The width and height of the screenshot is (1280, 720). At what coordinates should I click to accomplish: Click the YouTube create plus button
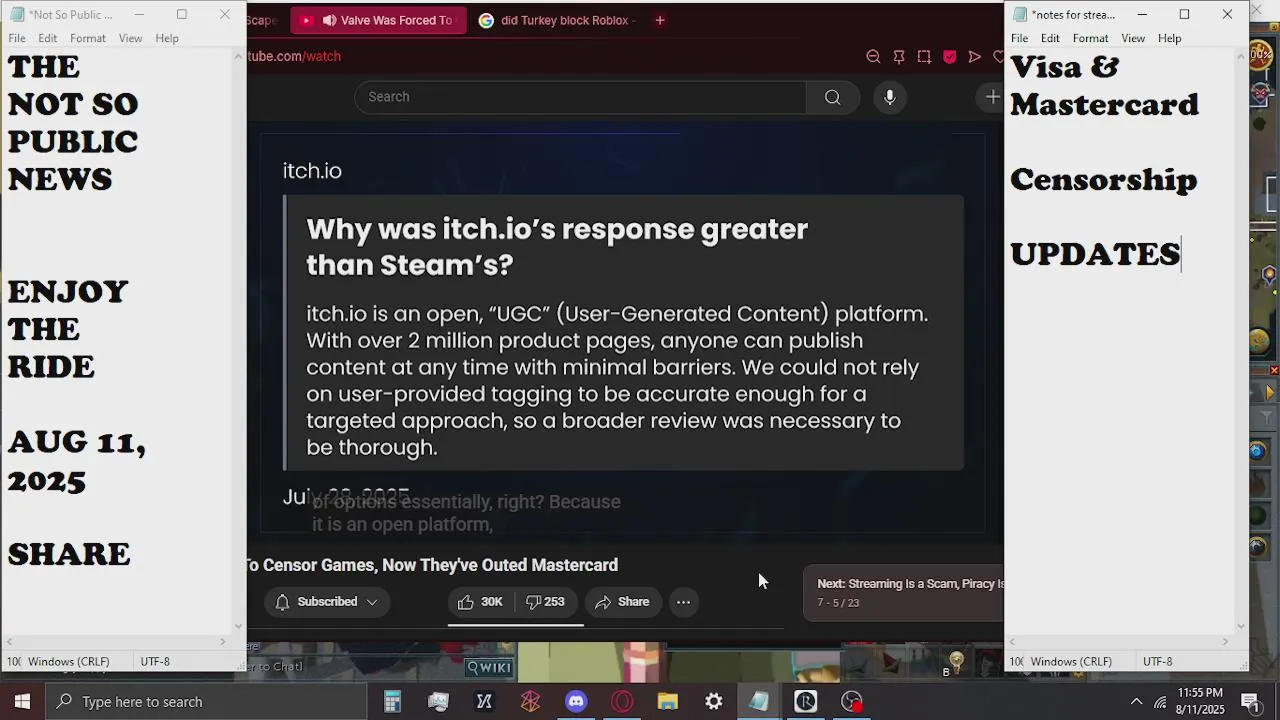pyautogui.click(x=992, y=97)
